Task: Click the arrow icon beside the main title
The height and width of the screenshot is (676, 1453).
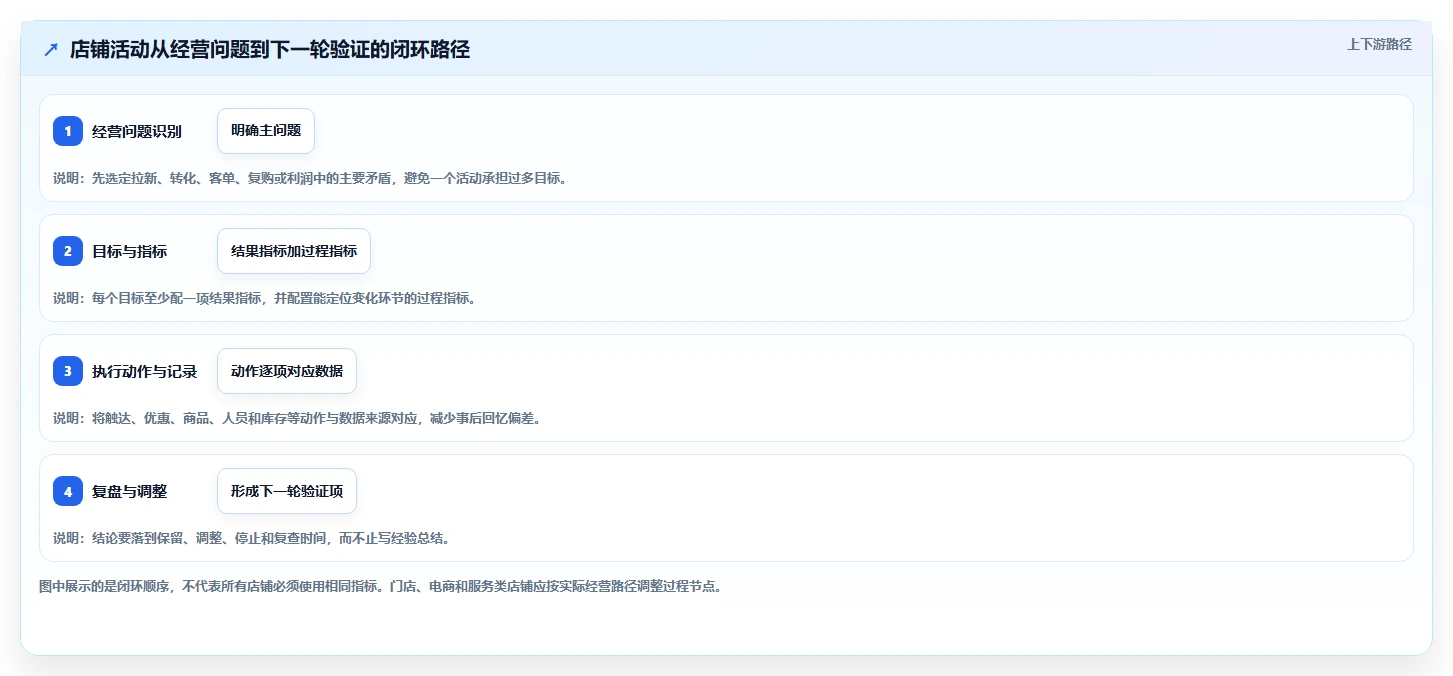Action: point(51,49)
